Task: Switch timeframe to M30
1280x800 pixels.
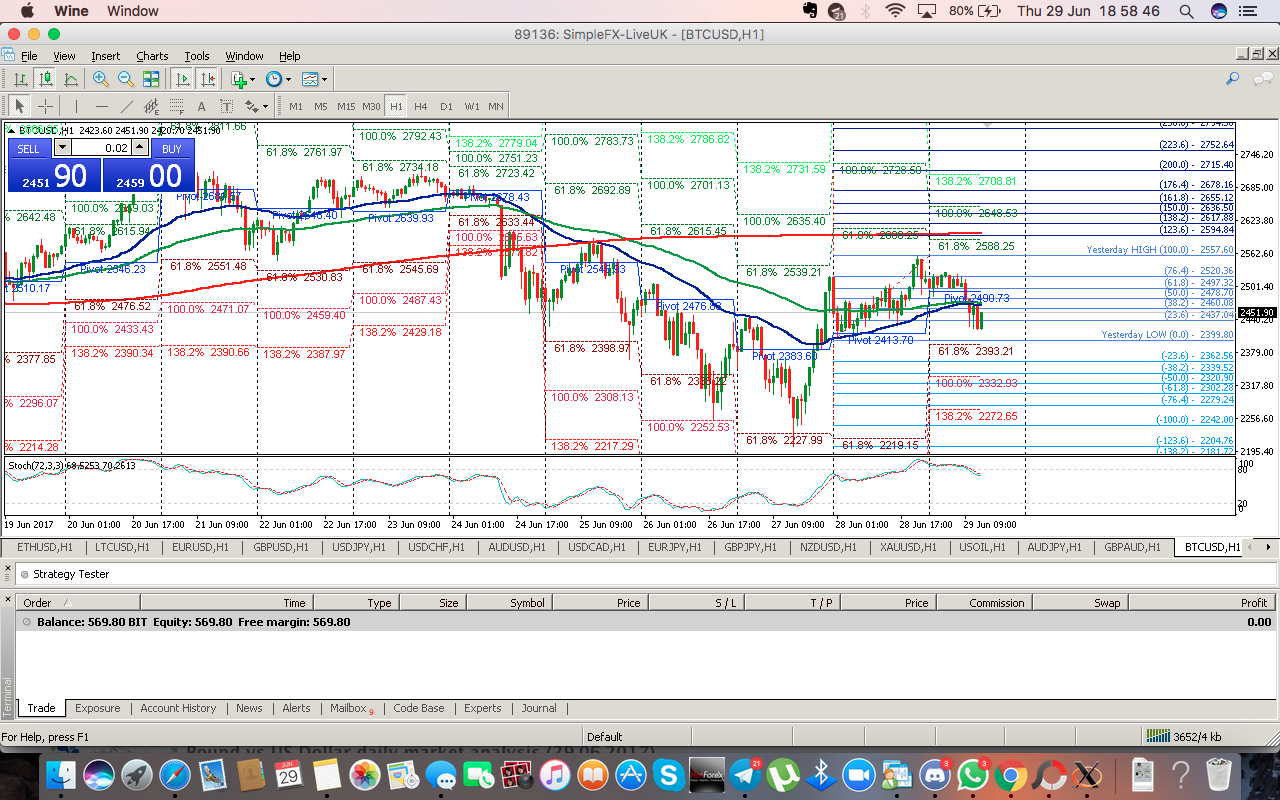Action: tap(371, 106)
